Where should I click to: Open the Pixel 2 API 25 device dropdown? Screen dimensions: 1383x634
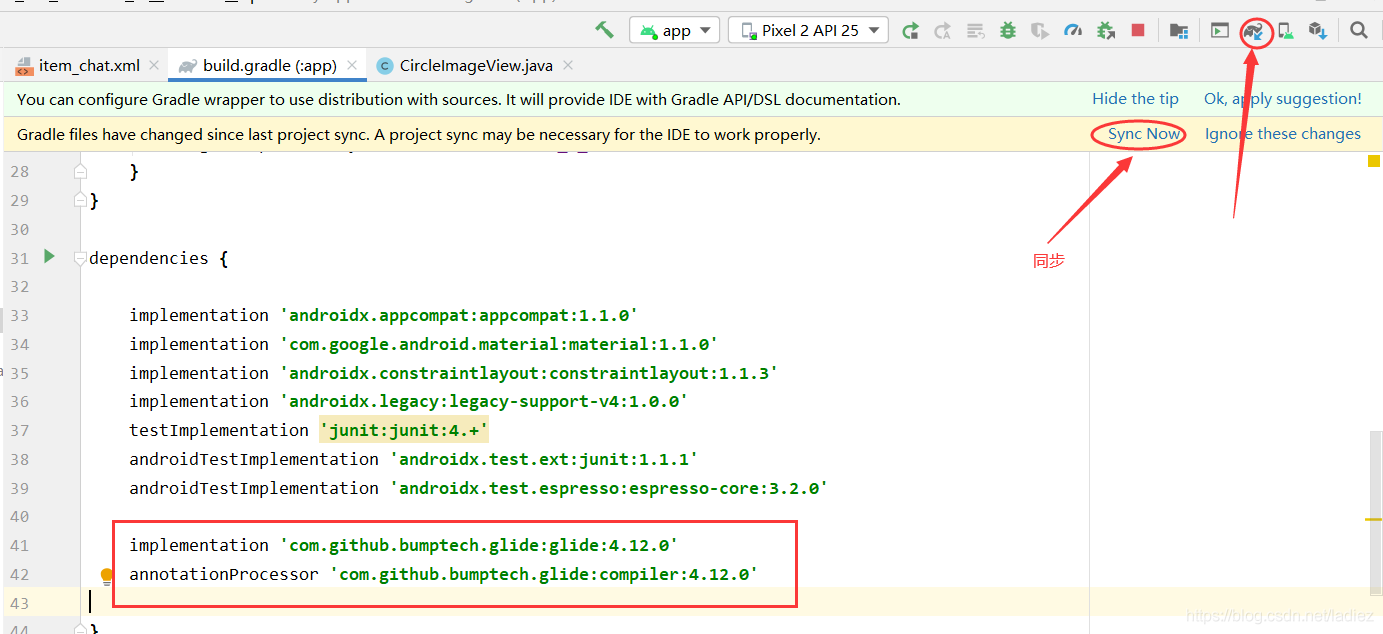click(x=808, y=30)
